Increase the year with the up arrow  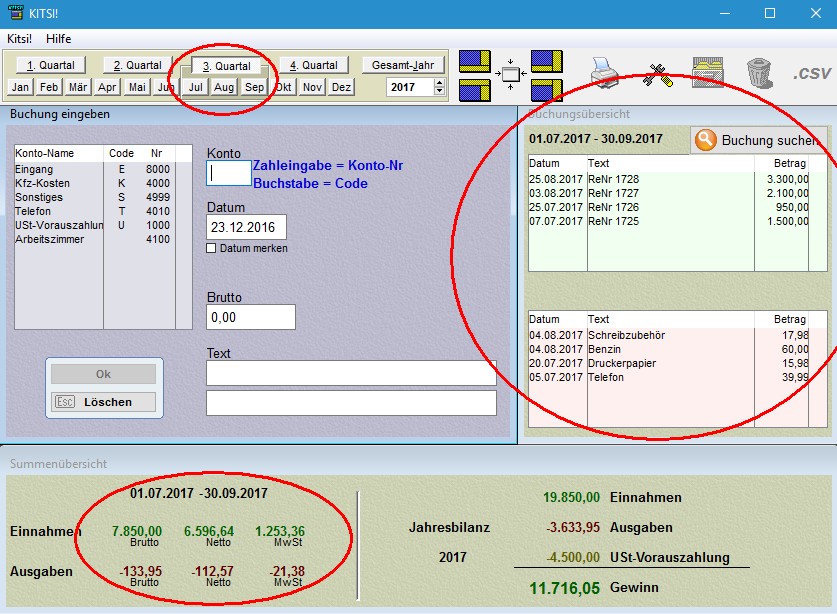439,83
